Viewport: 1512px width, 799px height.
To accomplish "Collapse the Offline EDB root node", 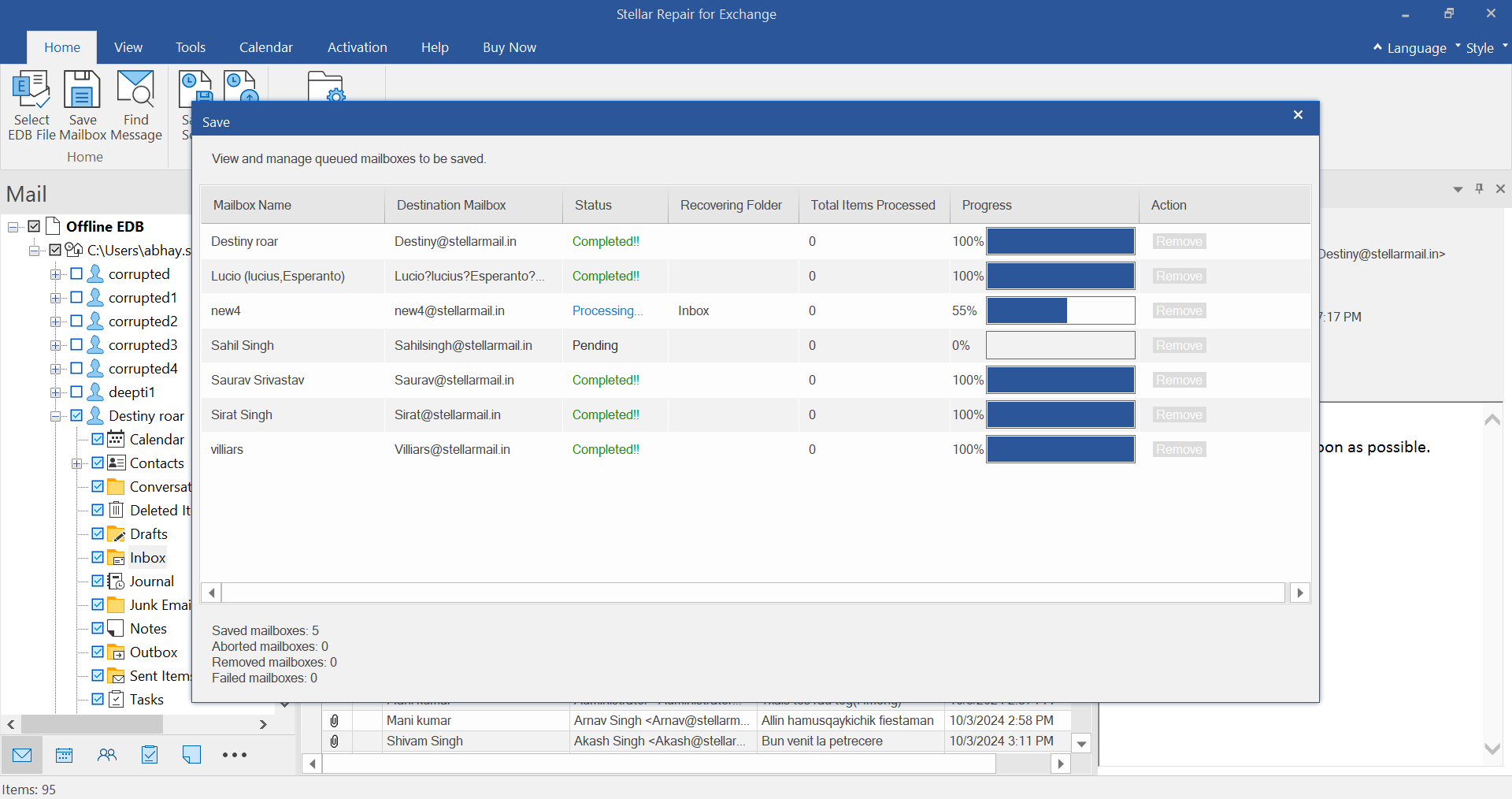I will (x=13, y=227).
